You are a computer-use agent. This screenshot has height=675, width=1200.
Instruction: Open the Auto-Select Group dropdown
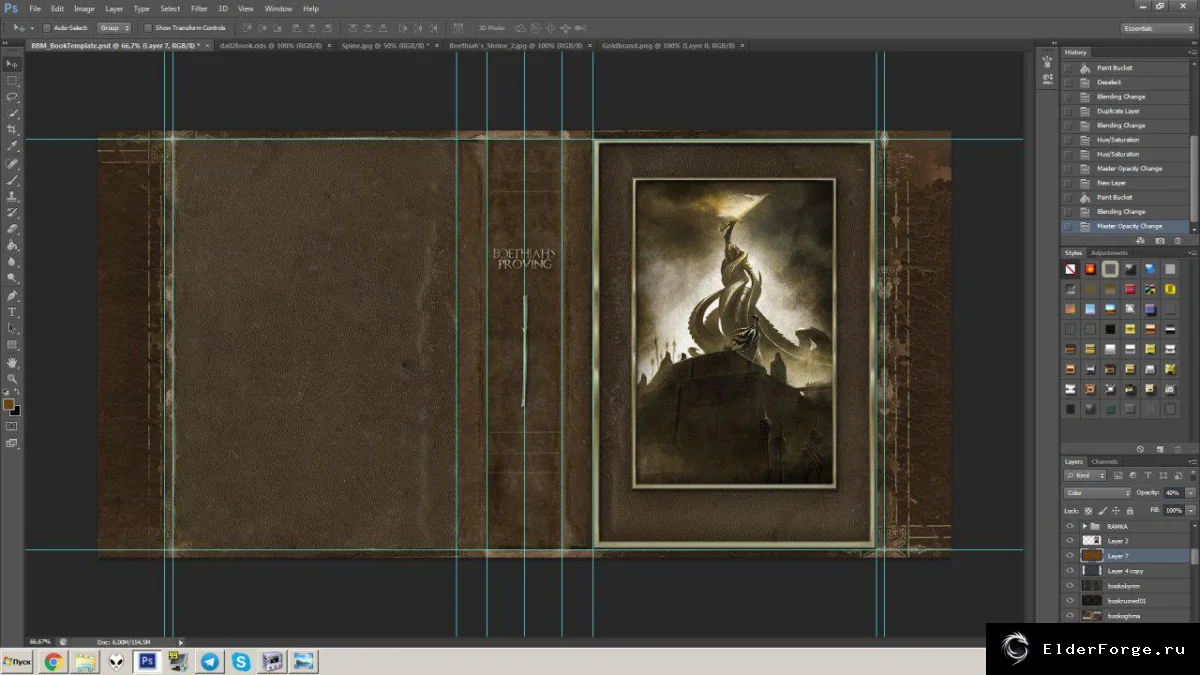pyautogui.click(x=114, y=28)
